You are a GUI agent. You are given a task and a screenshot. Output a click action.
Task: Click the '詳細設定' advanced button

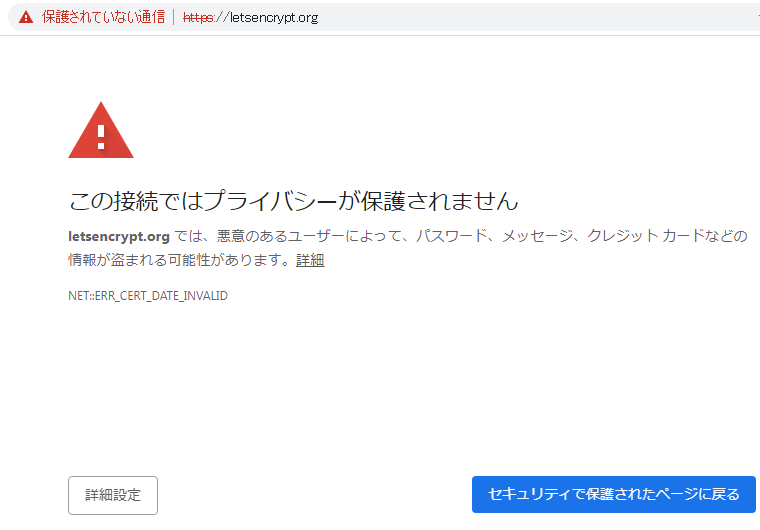[113, 495]
